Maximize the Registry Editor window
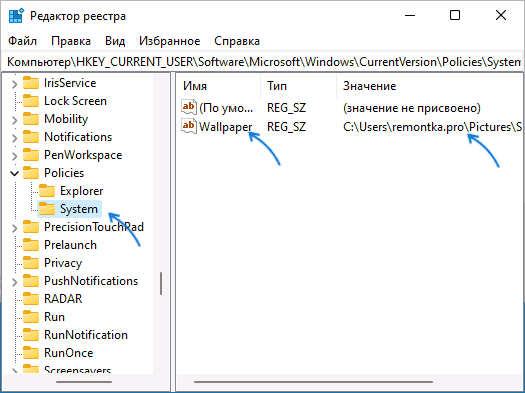Image resolution: width=525 pixels, height=393 pixels. pyautogui.click(x=455, y=15)
